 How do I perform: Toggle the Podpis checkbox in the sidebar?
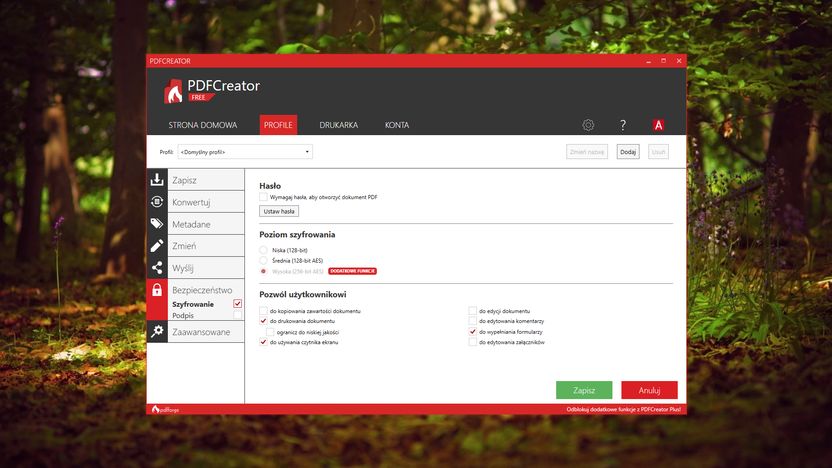[237, 315]
